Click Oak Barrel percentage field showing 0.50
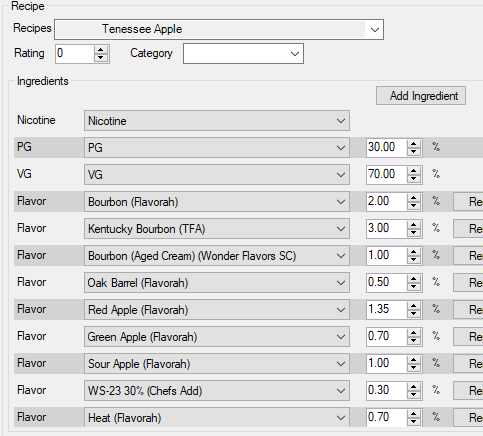Screen dimensions: 483x436 tap(387, 282)
